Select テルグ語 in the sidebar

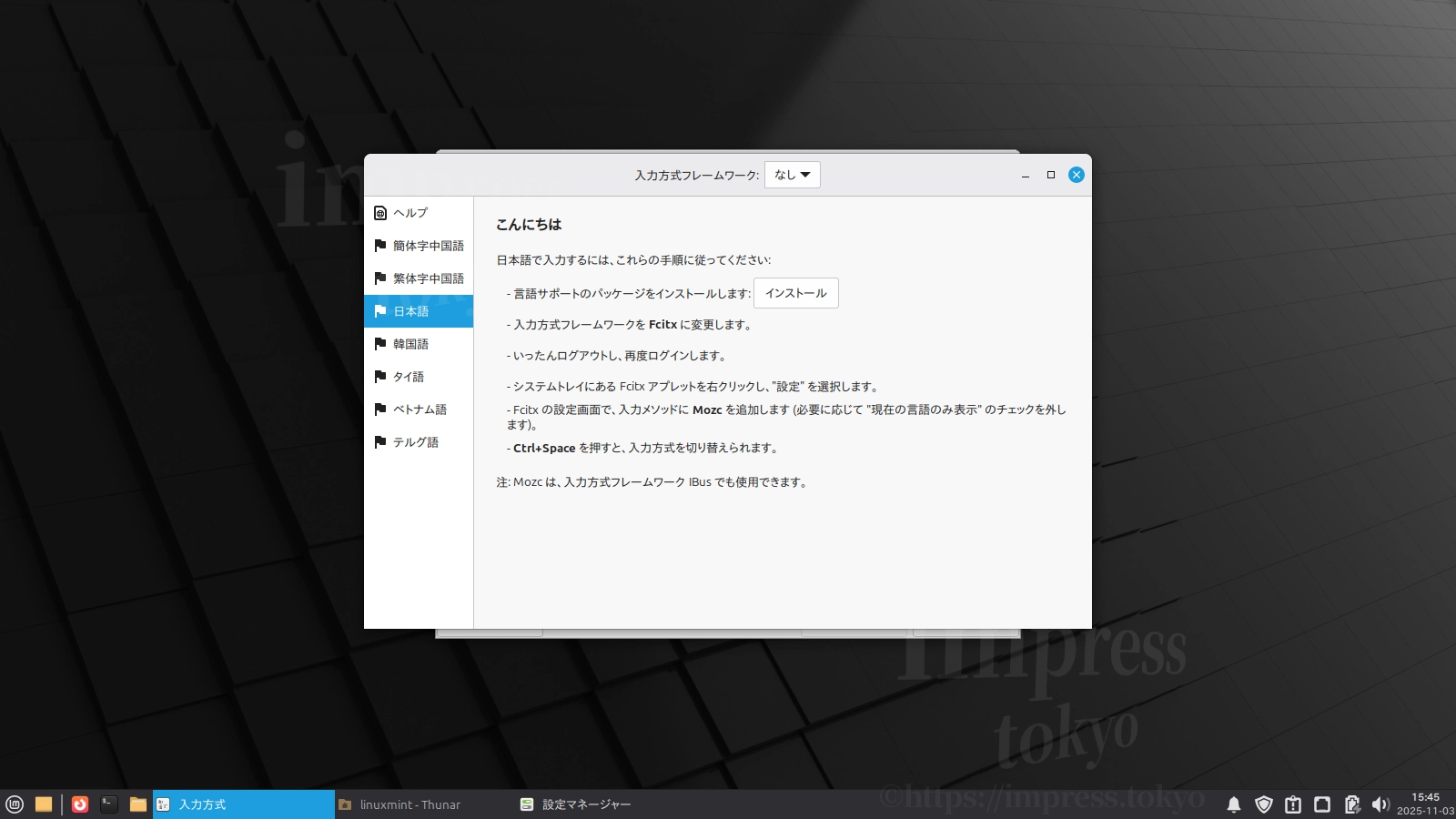[x=419, y=442]
